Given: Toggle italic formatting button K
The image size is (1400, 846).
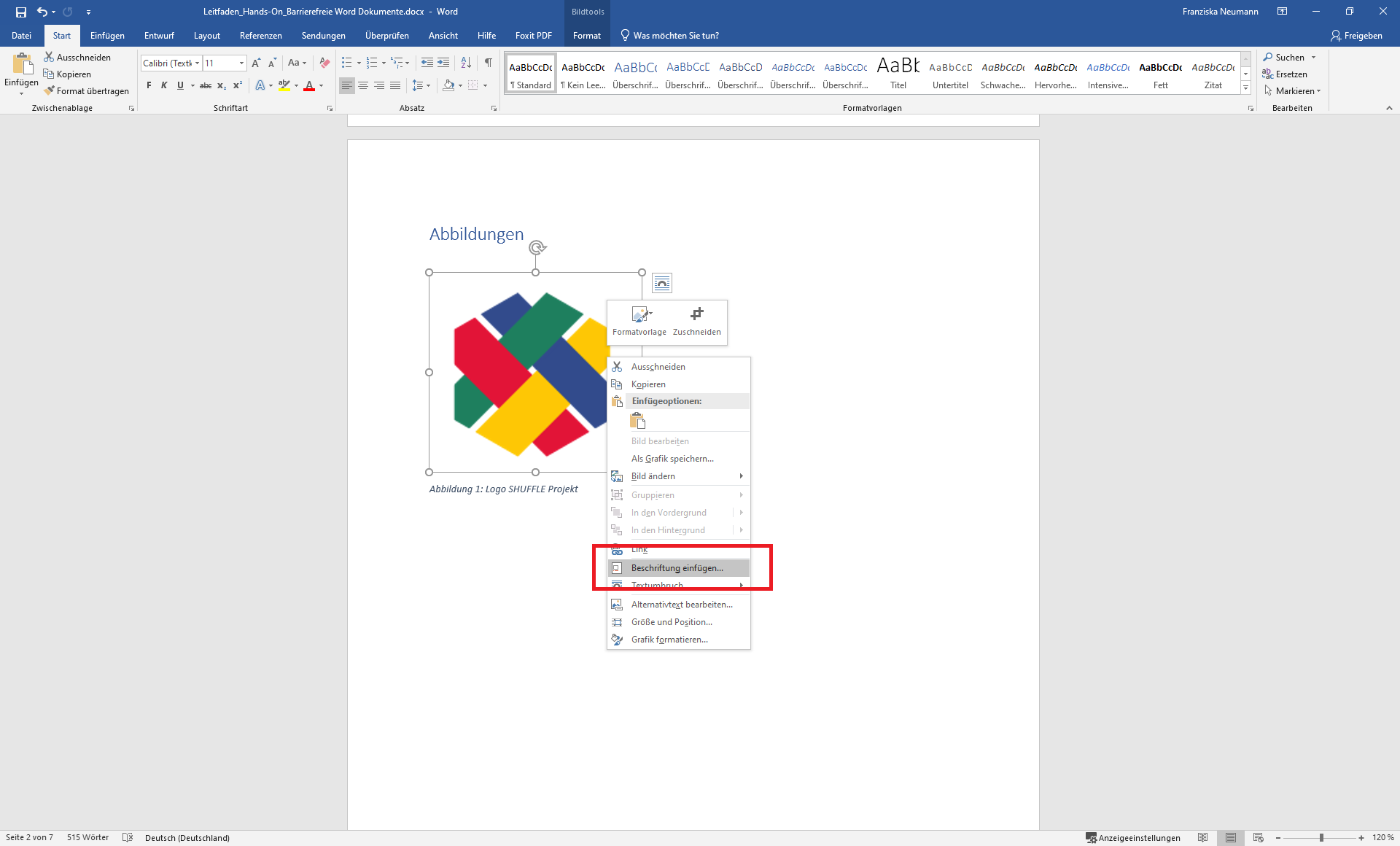Looking at the screenshot, I should pyautogui.click(x=164, y=85).
